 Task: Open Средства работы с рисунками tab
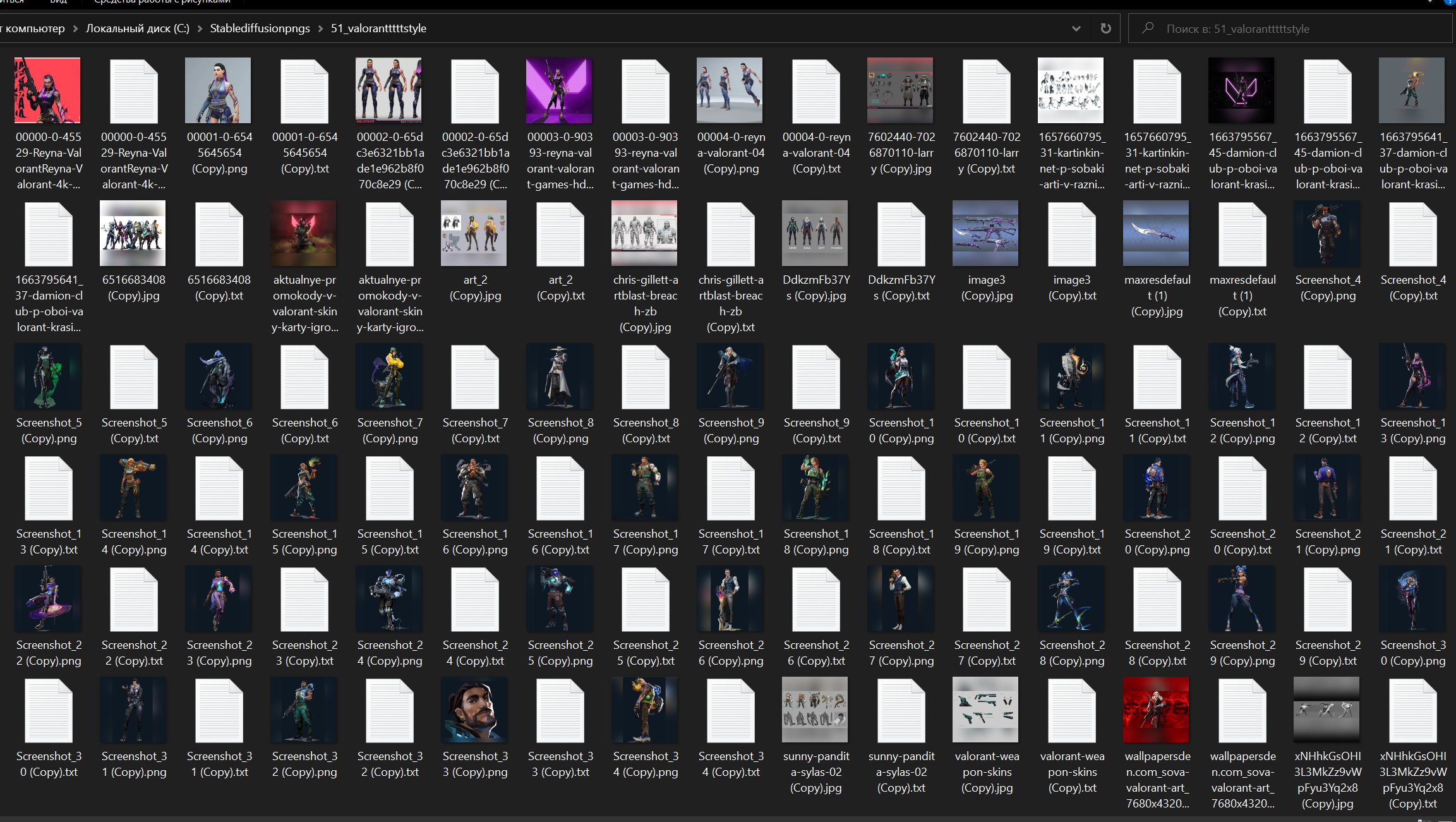(x=162, y=2)
